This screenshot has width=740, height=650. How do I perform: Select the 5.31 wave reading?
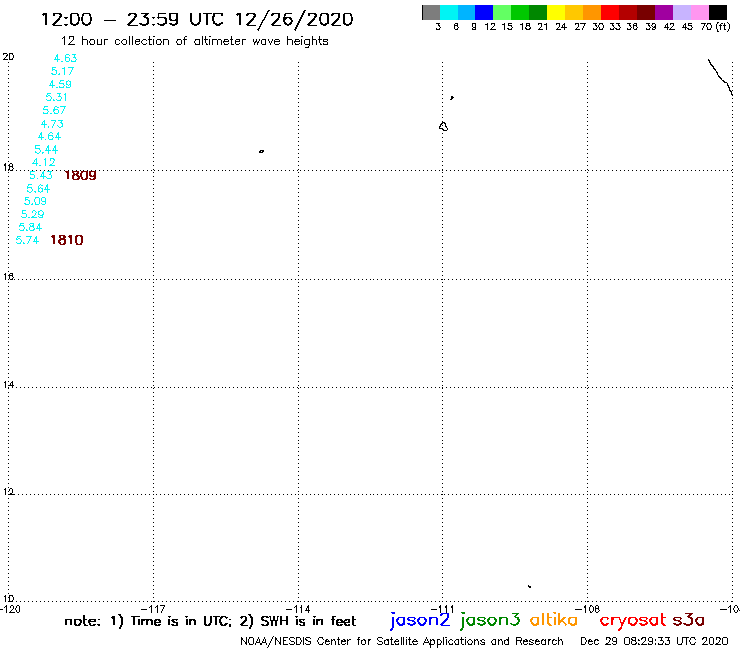pyautogui.click(x=56, y=97)
